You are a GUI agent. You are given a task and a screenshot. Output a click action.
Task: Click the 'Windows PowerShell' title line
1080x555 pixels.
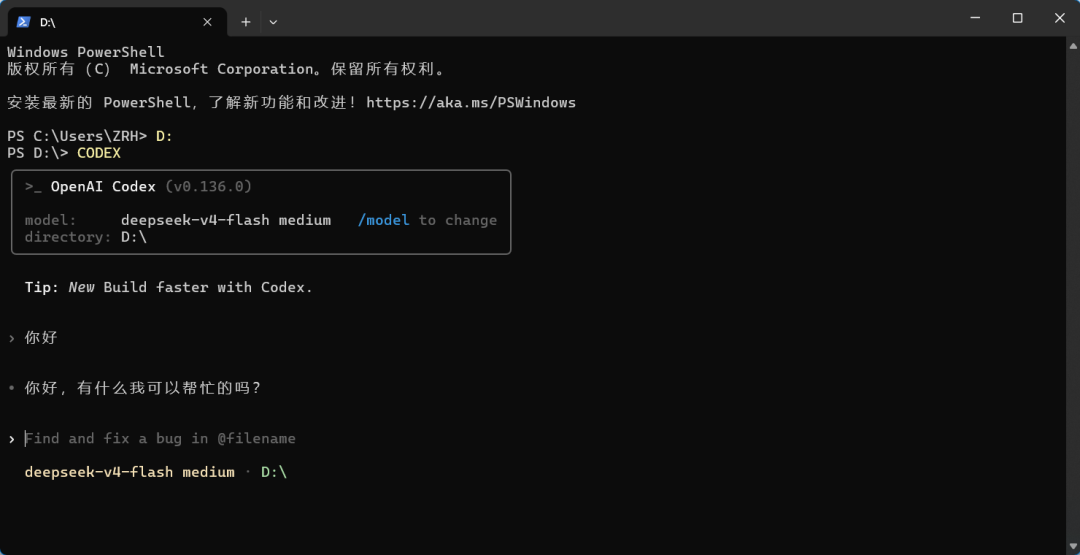coord(86,52)
